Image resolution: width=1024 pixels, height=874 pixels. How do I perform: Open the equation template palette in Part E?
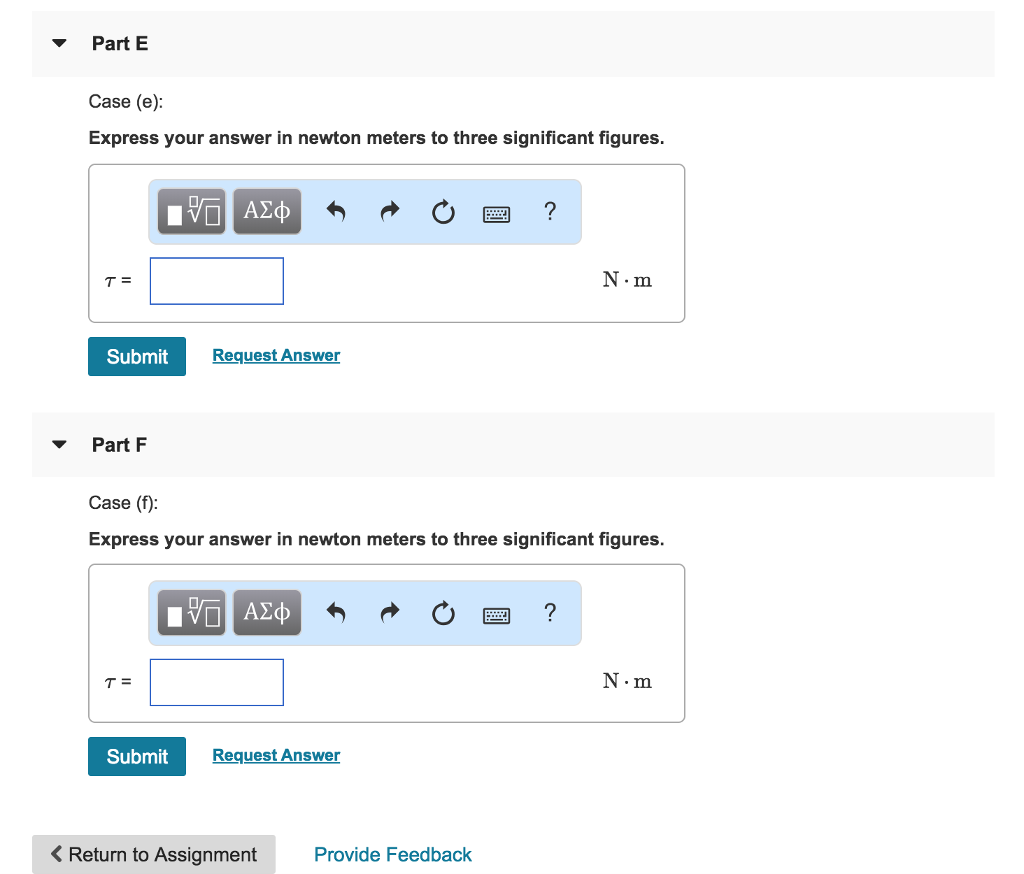190,211
